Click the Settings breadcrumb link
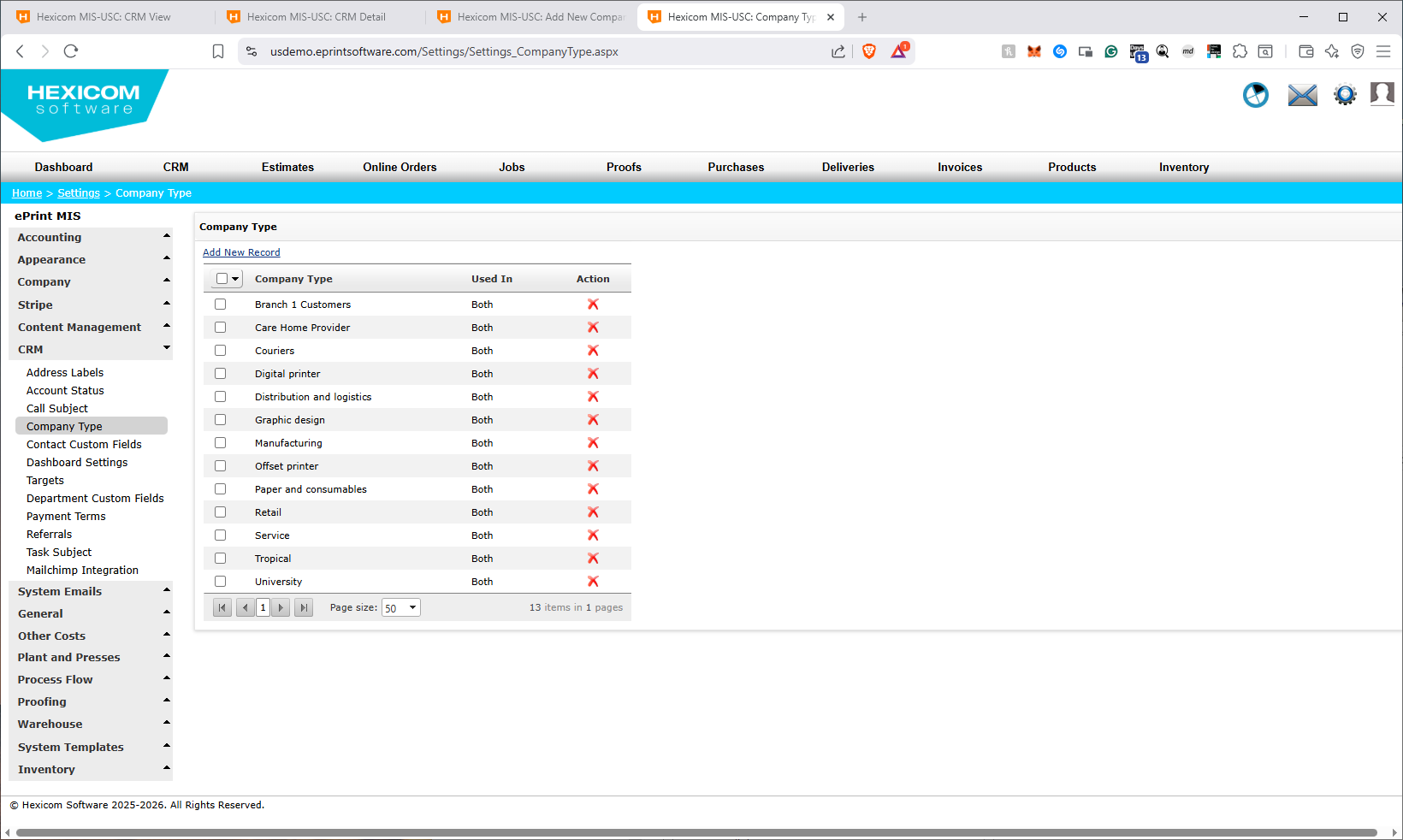 (79, 193)
